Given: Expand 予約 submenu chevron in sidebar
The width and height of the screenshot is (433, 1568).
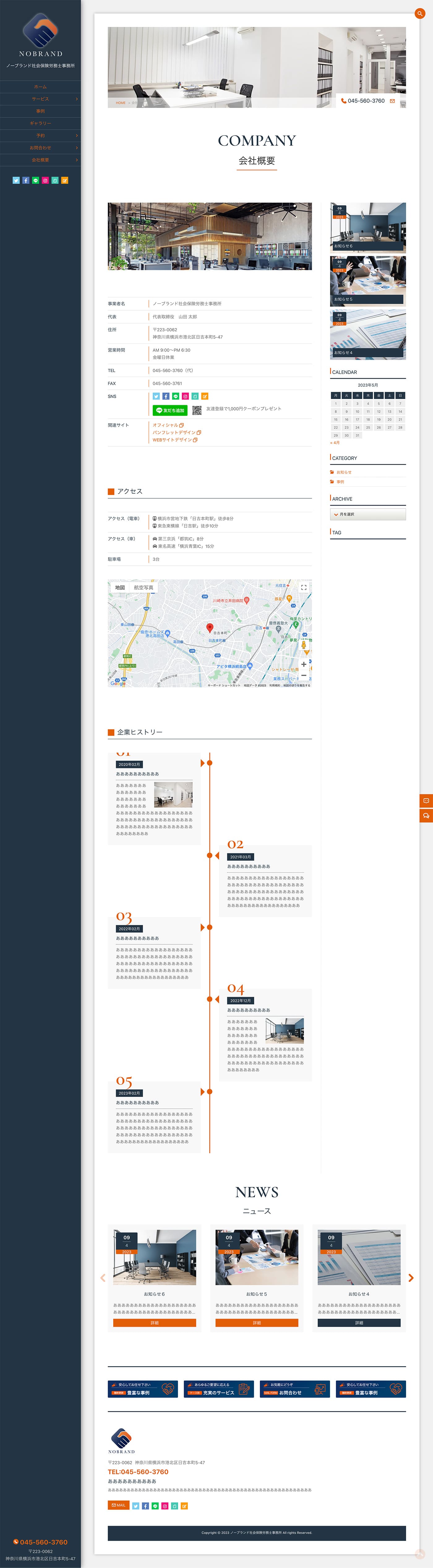Looking at the screenshot, I should point(77,136).
